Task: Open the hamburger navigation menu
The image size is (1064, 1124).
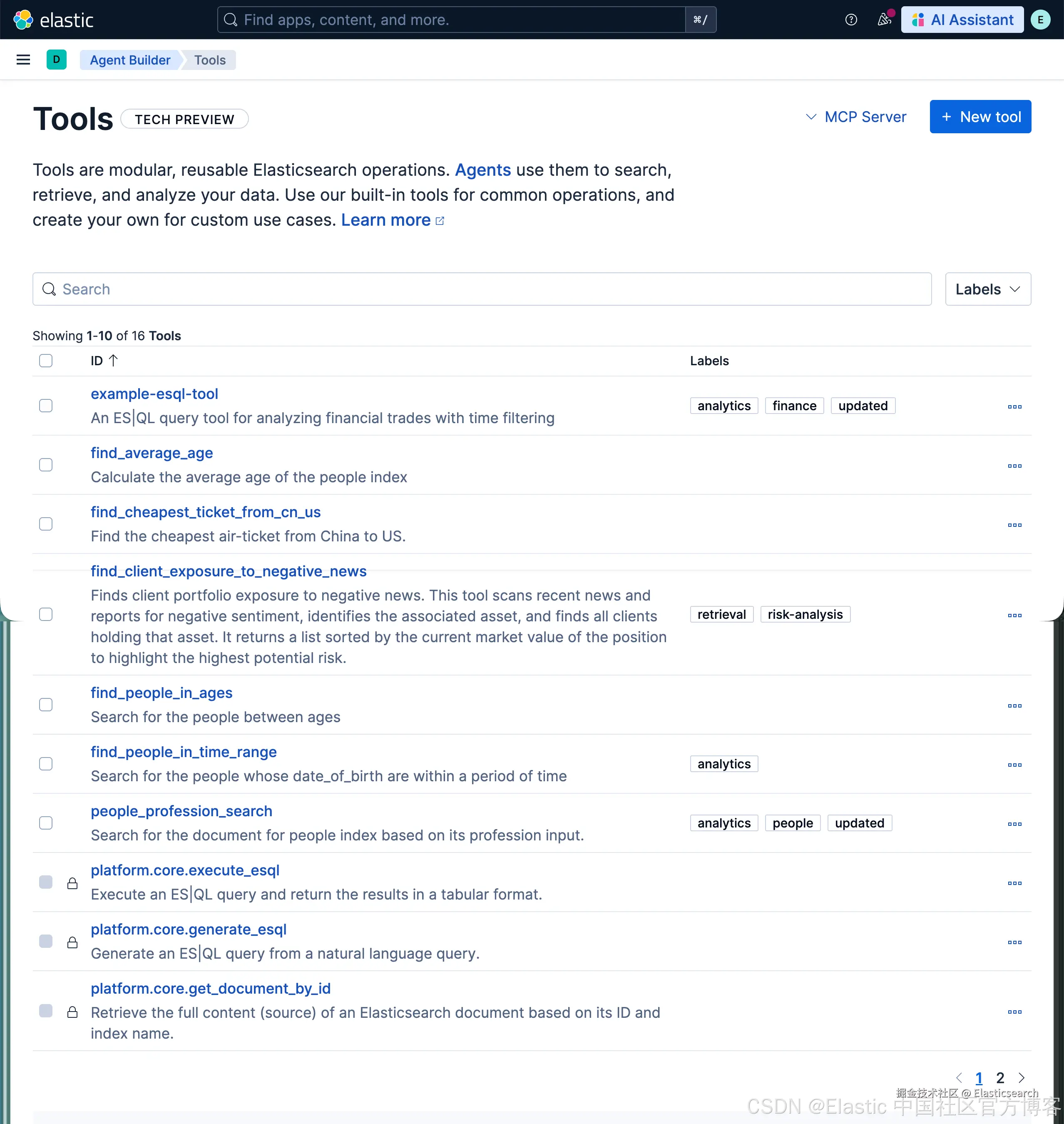Action: [x=23, y=60]
